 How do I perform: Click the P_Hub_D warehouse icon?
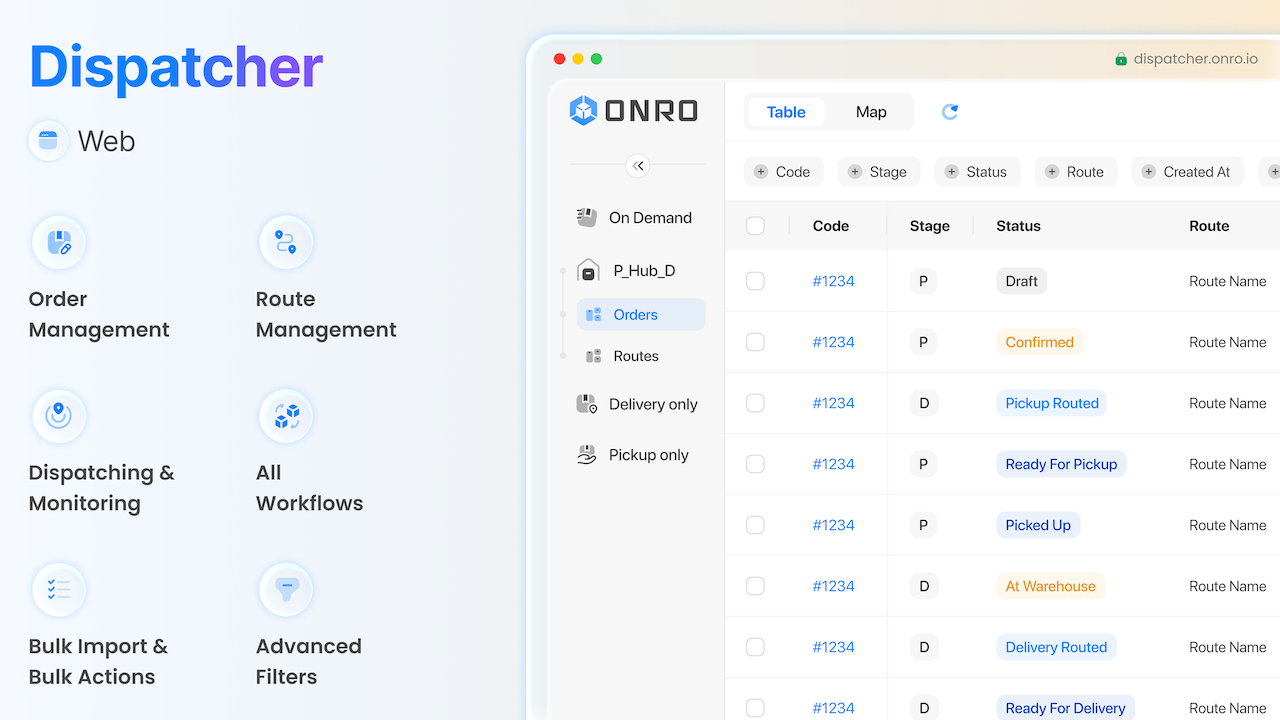(x=589, y=270)
